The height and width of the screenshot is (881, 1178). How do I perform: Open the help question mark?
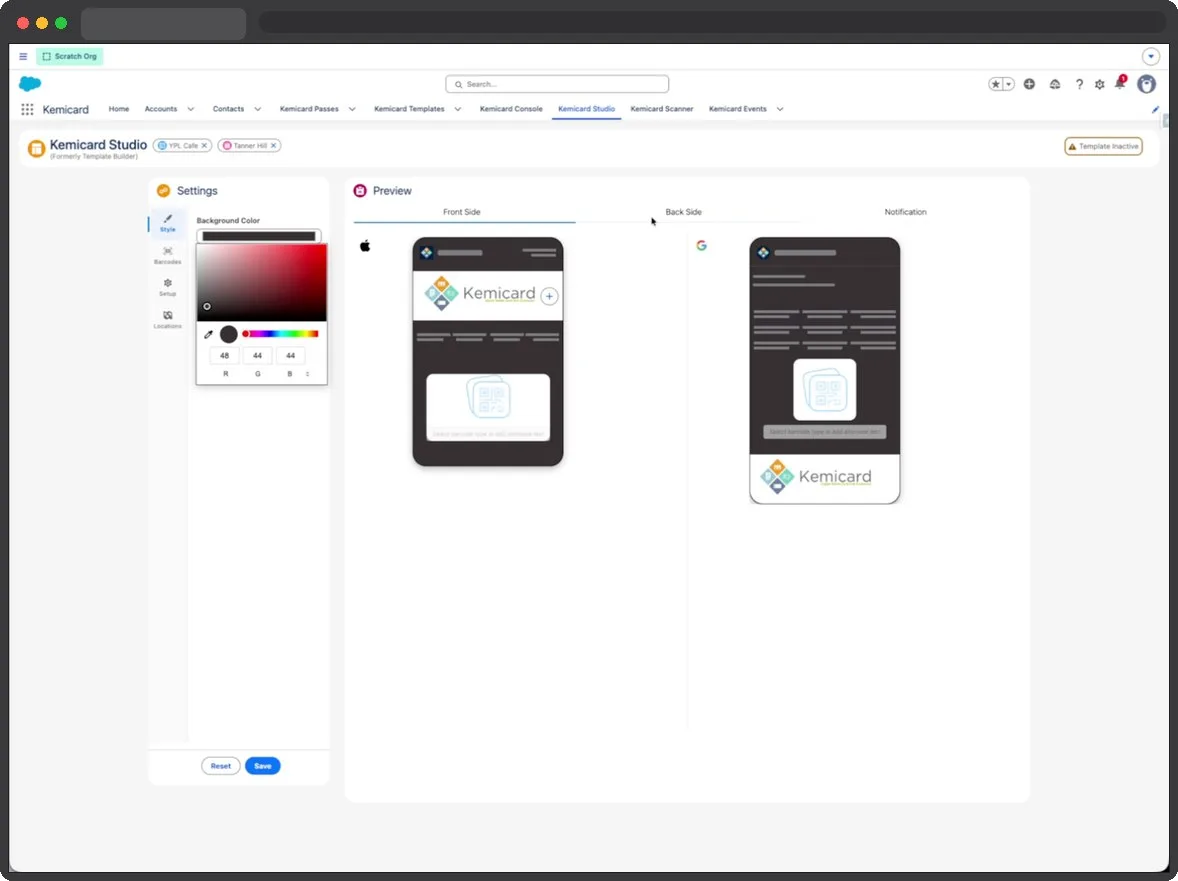pyautogui.click(x=1079, y=84)
